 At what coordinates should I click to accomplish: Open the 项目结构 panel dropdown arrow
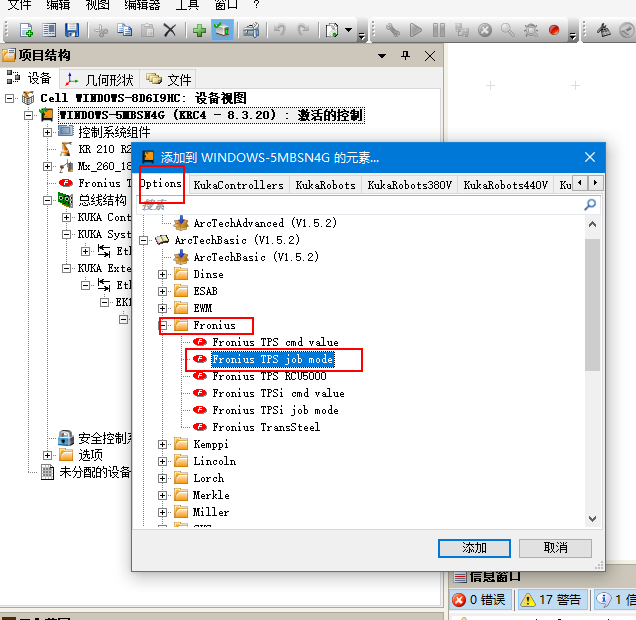click(382, 56)
